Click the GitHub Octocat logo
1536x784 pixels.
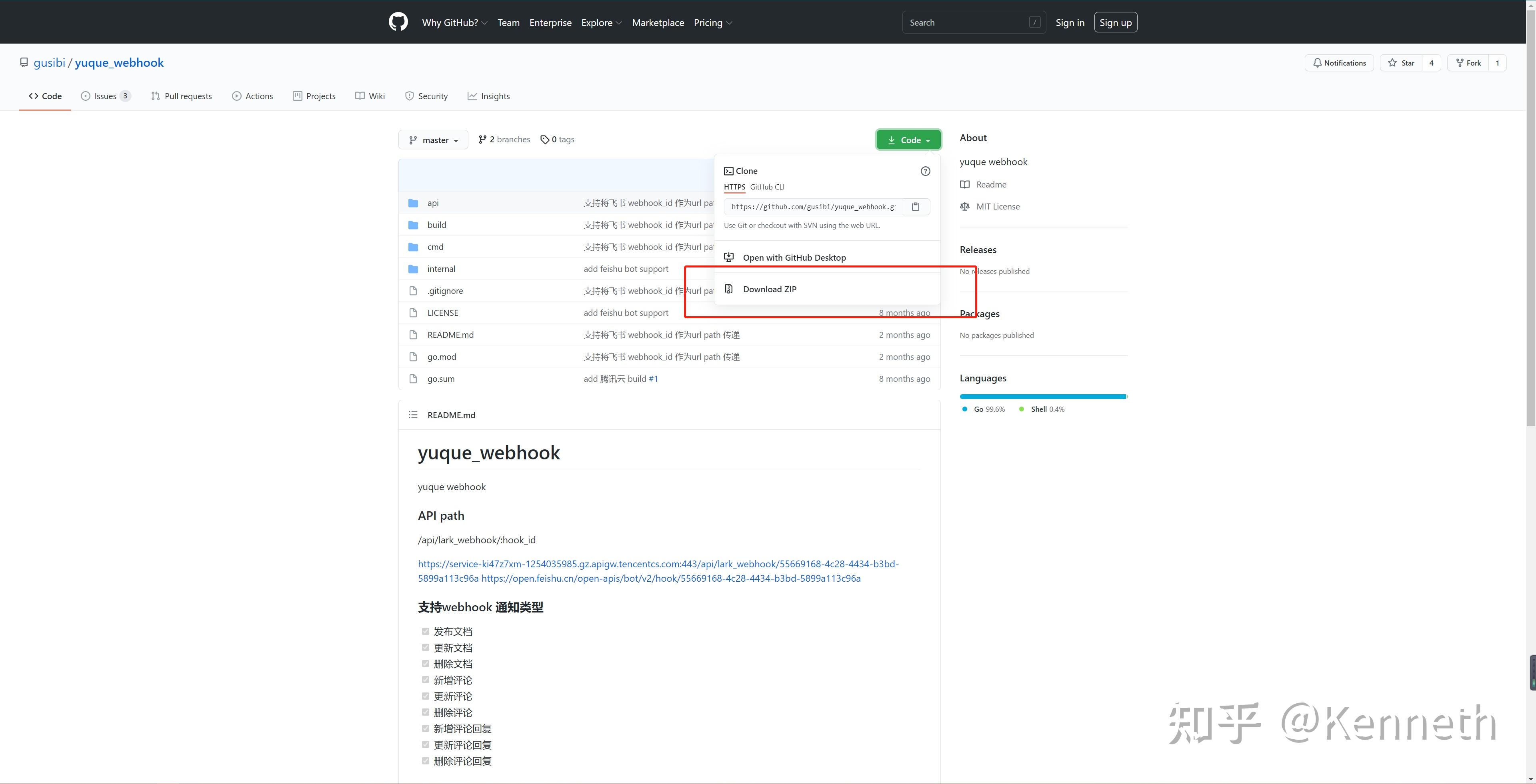(398, 22)
